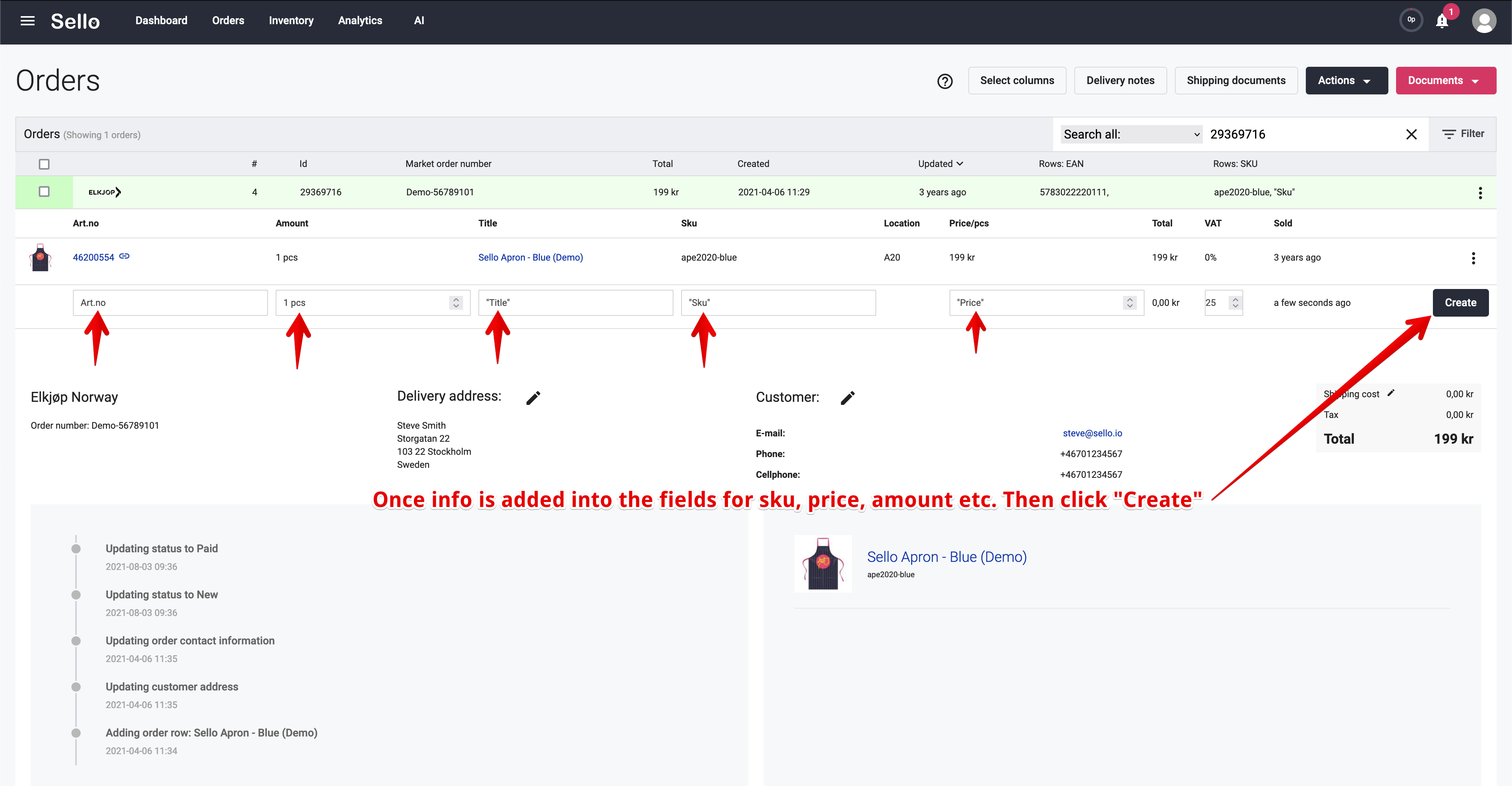Adjust the amount pcs stepper
The width and height of the screenshot is (1512, 786).
click(x=456, y=303)
